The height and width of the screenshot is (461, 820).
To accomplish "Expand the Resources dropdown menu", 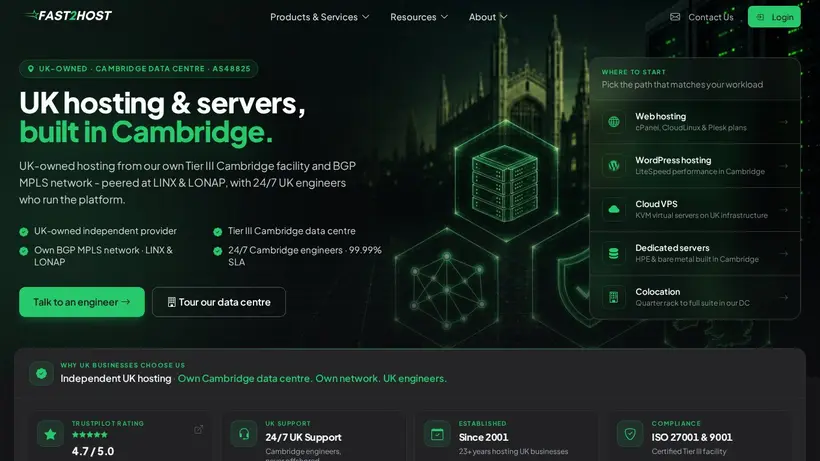I will [419, 17].
